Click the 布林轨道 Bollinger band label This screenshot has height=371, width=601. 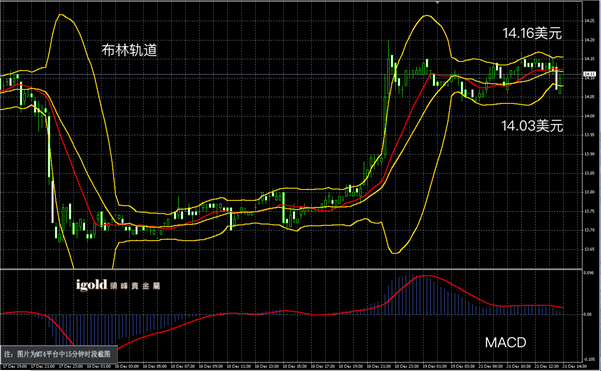coord(130,50)
